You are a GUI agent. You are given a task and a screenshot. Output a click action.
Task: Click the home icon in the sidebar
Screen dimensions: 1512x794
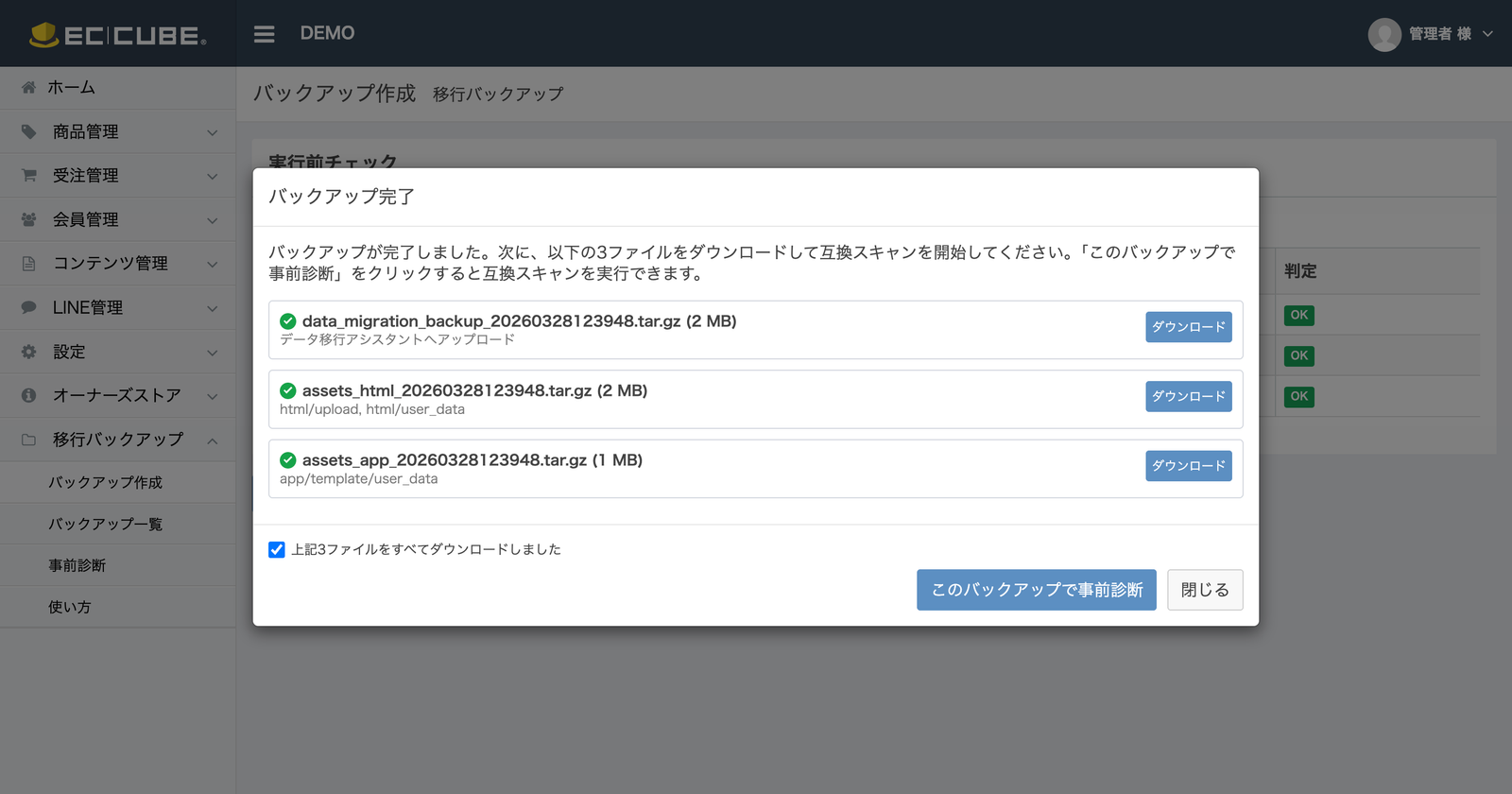tap(28, 87)
